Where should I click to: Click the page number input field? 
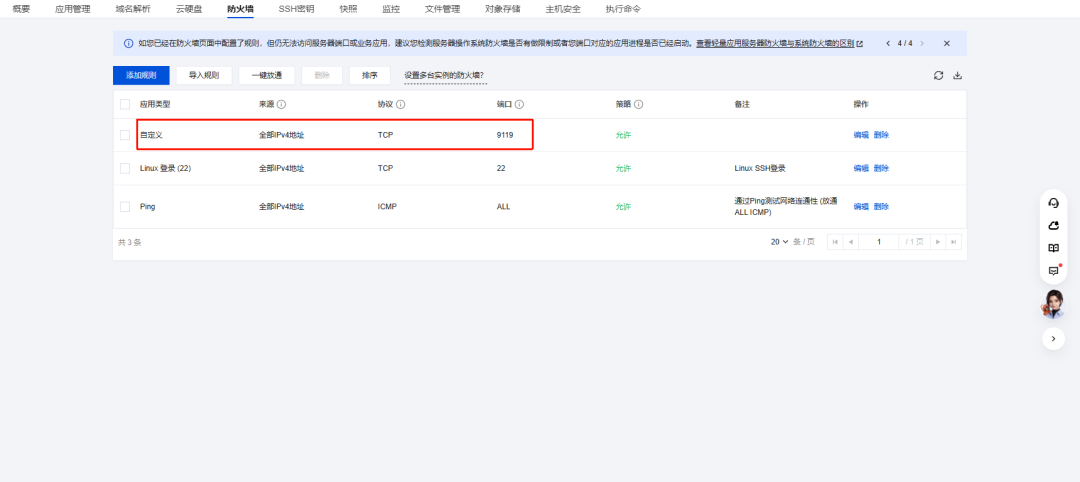click(880, 242)
